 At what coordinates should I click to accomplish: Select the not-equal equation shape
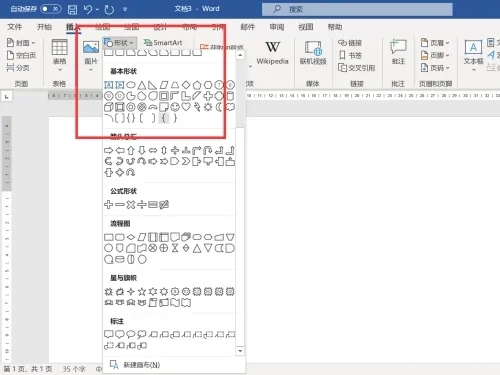pos(164,204)
